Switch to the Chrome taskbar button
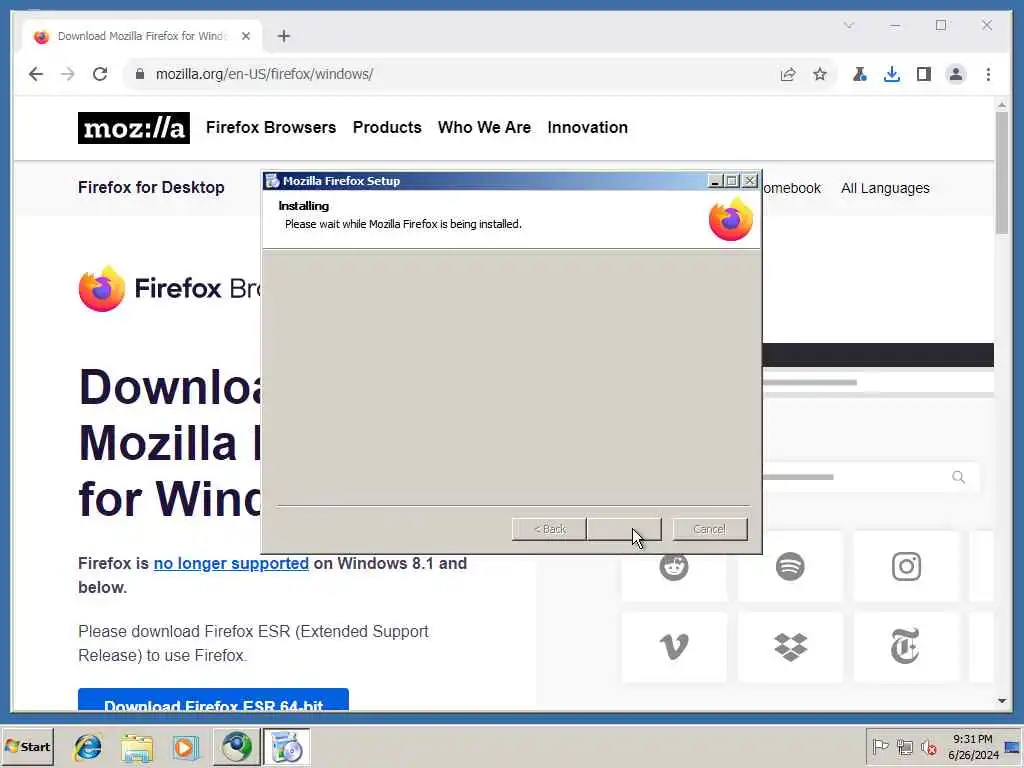Image resolution: width=1024 pixels, height=768 pixels. click(236, 747)
